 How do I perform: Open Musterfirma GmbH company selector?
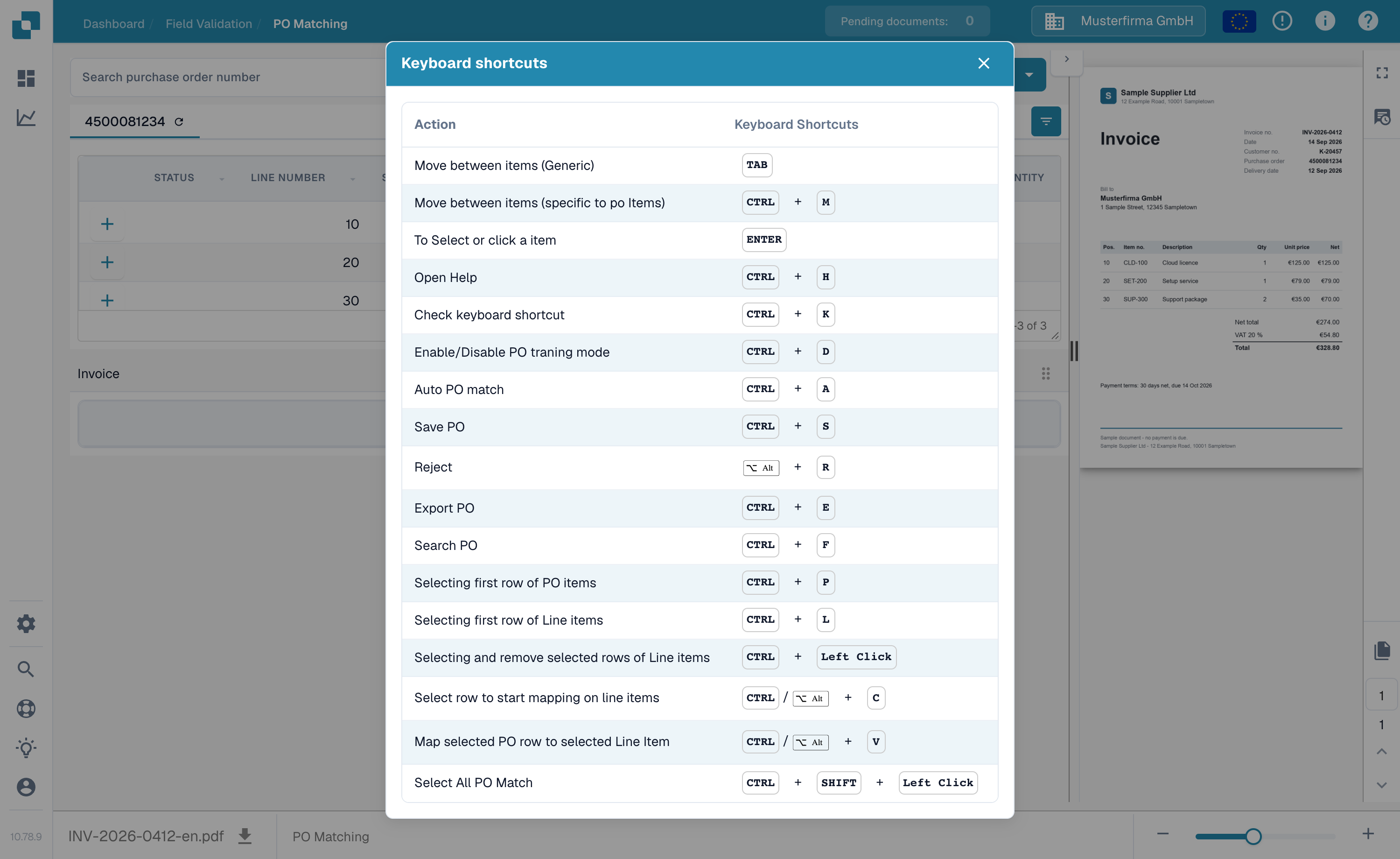(1118, 21)
